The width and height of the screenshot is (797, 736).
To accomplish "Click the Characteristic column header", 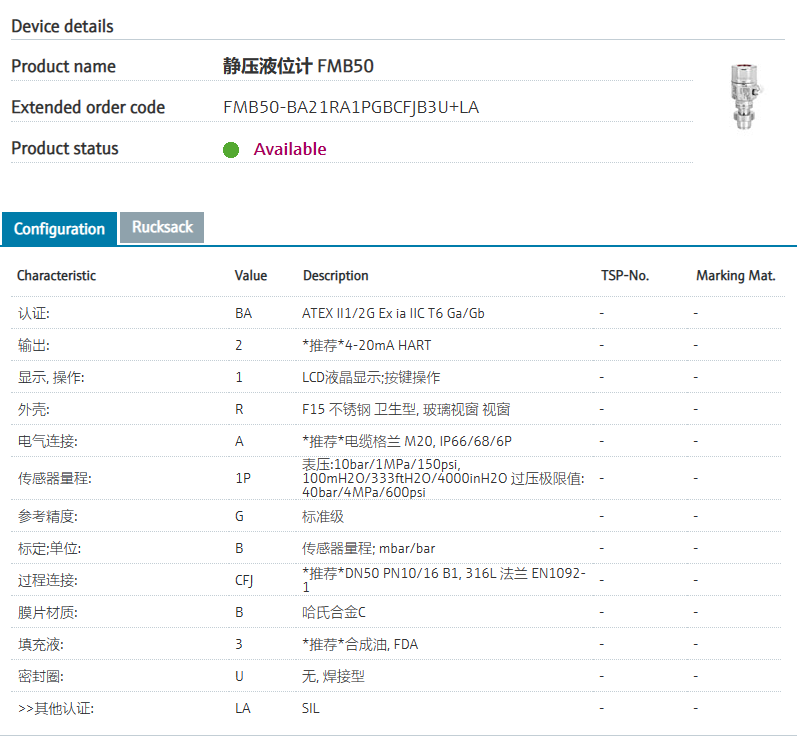I will [57, 276].
